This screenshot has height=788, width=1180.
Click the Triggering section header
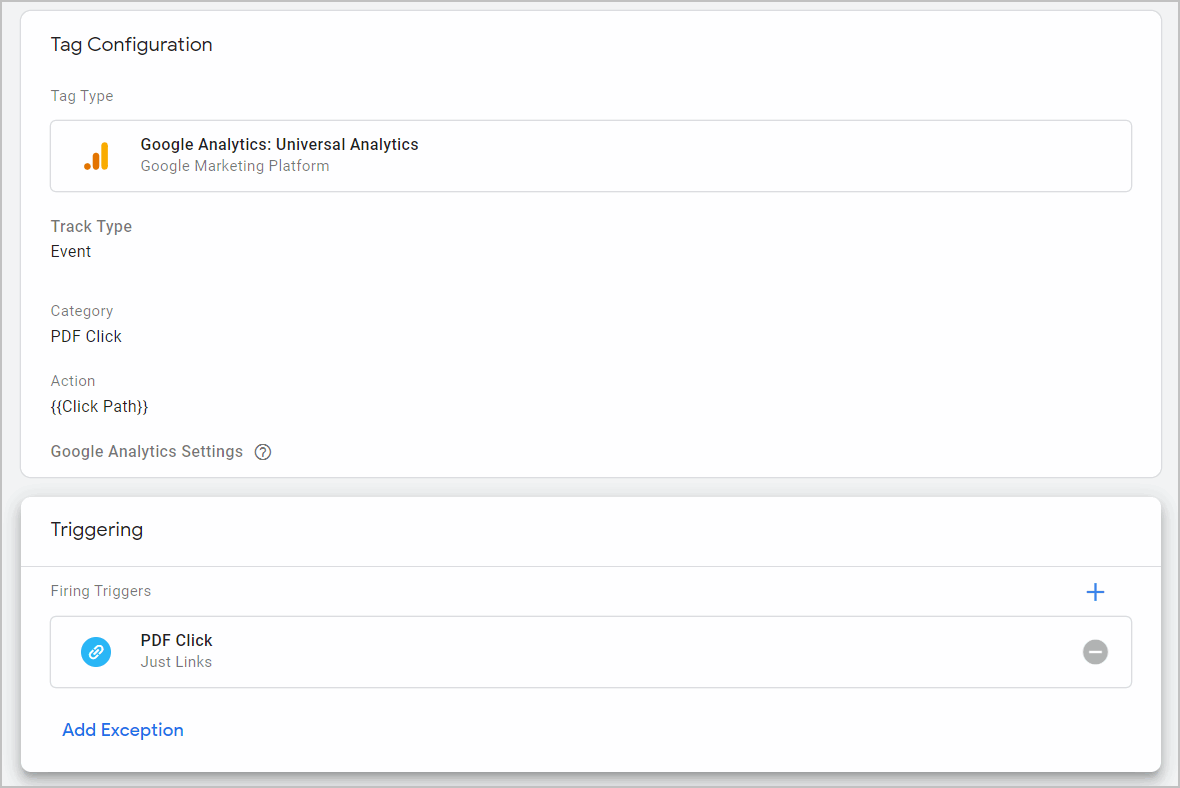pyautogui.click(x=97, y=529)
